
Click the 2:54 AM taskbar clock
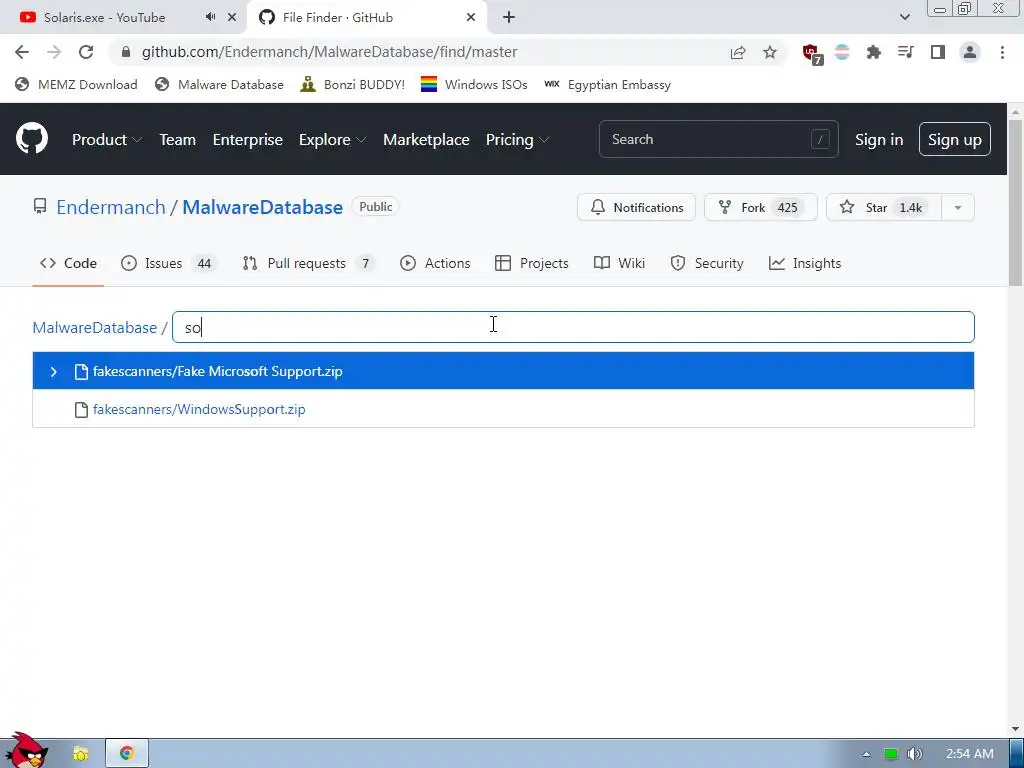click(970, 754)
